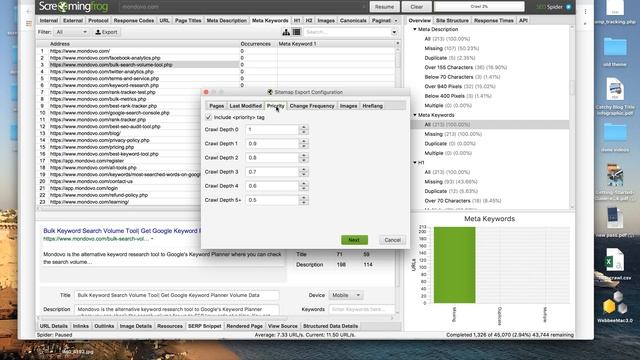The width and height of the screenshot is (640, 360).
Task: Toggle the Include priority tag checkbox
Action: 209,117
